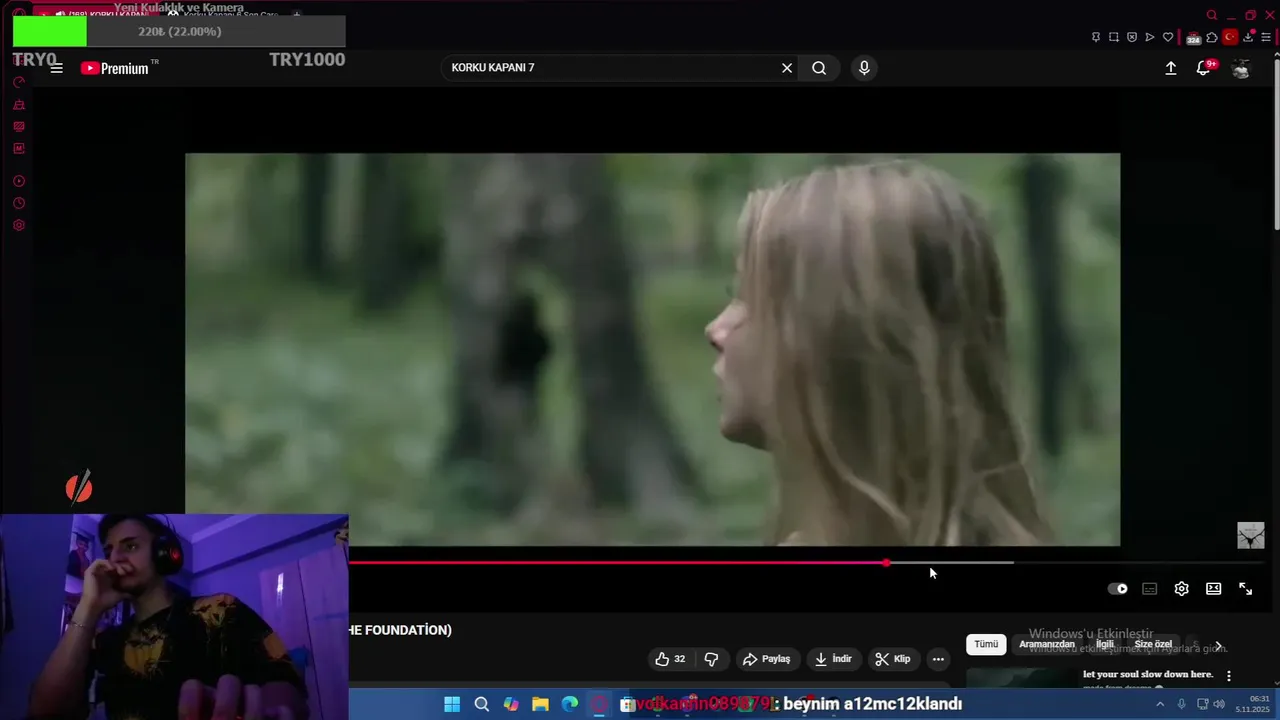Clear the KORKU KAPANI 7 search text
This screenshot has height=720, width=1280.
click(x=787, y=68)
